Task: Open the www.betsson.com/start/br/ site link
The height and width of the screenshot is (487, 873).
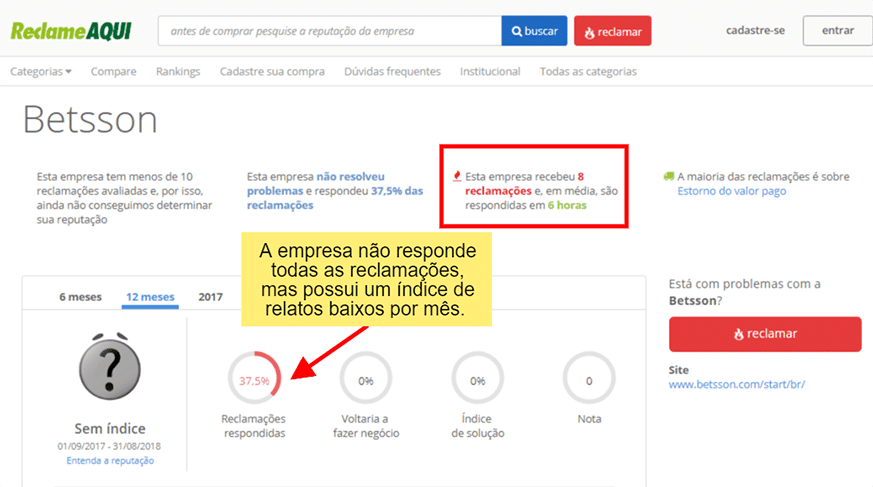Action: click(737, 384)
